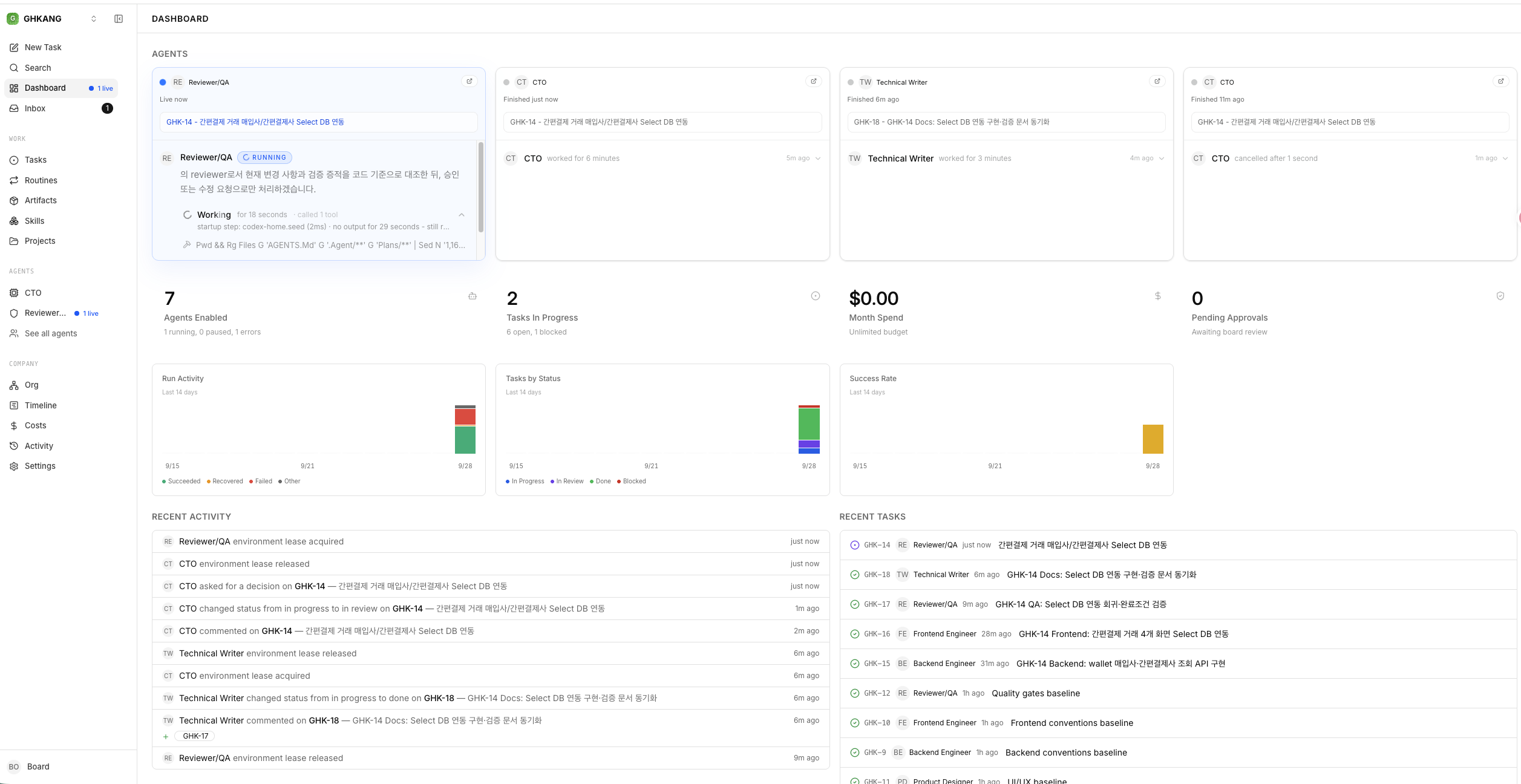Open recent task GHK-16 Frontend Engineer row
This screenshot has width=1521, height=784.
click(x=1177, y=634)
